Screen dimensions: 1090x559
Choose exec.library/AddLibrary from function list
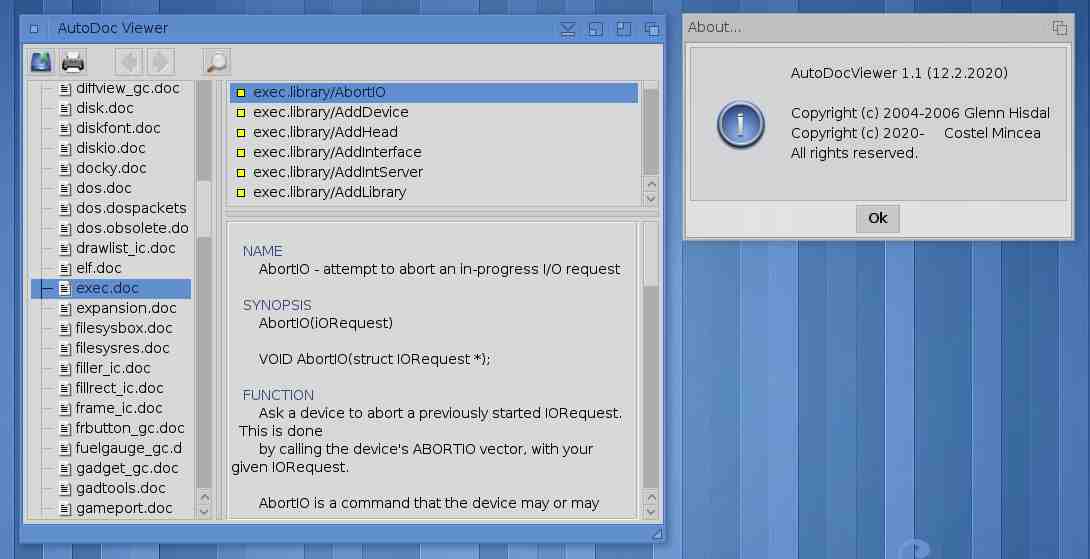[329, 192]
